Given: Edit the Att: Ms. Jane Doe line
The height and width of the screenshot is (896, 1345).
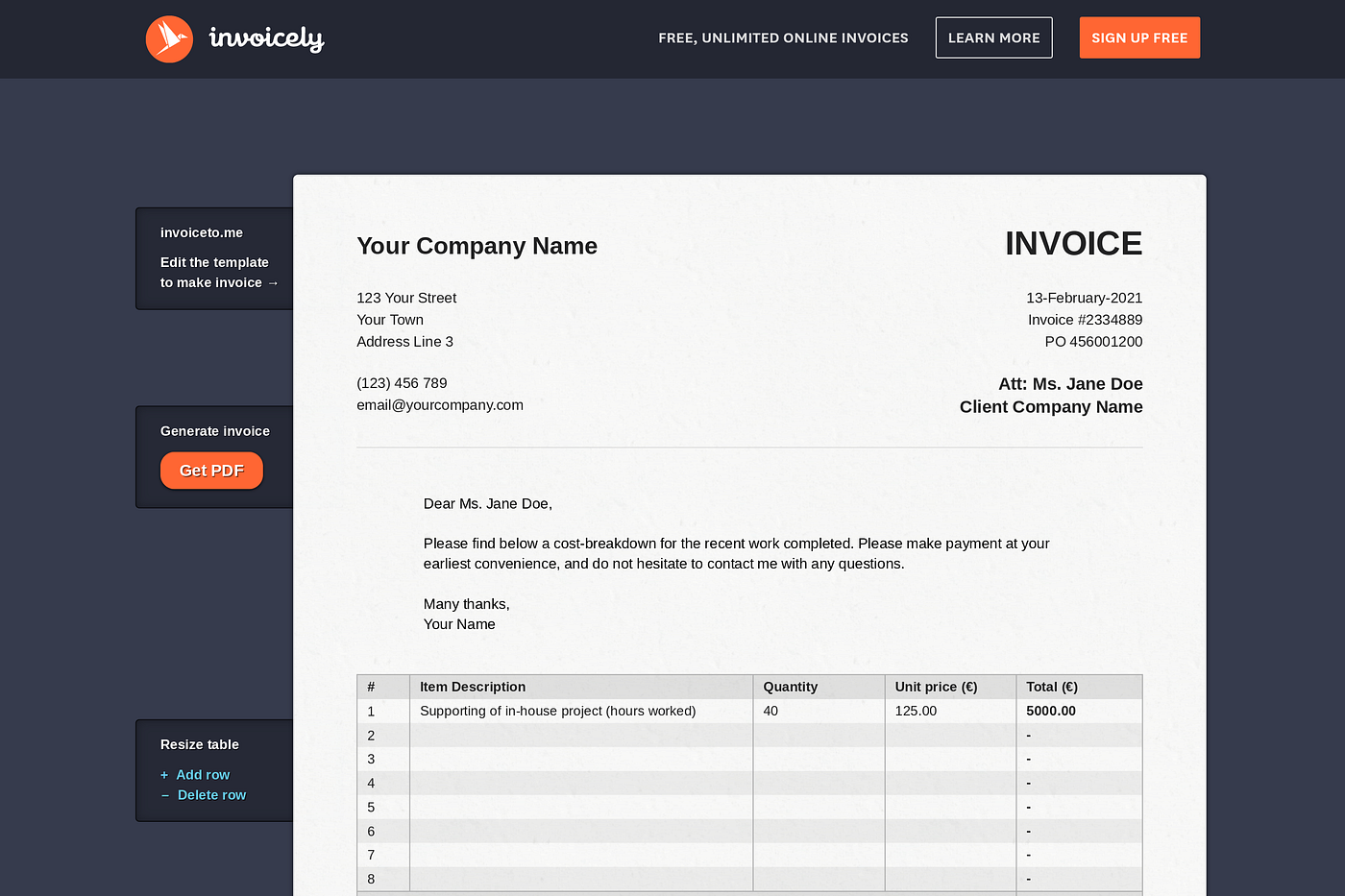Looking at the screenshot, I should pyautogui.click(x=1070, y=384).
